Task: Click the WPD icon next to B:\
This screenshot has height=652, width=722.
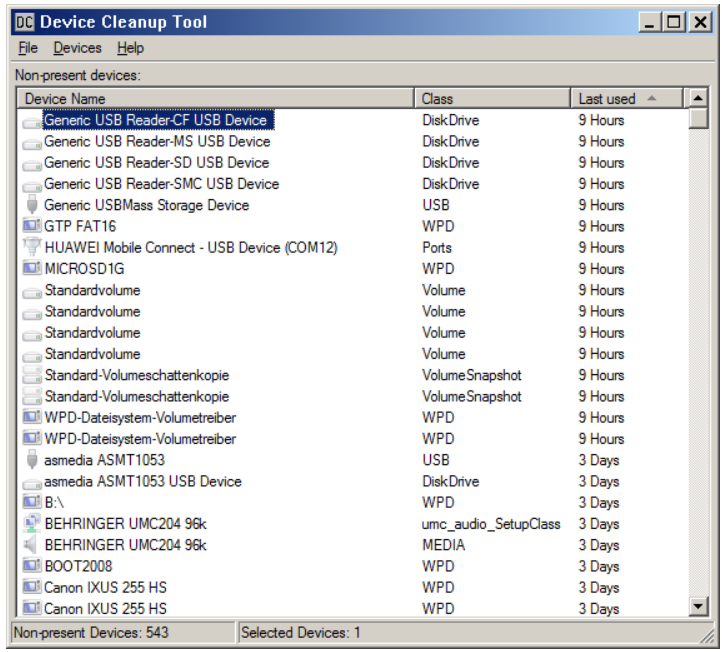Action: 32,502
